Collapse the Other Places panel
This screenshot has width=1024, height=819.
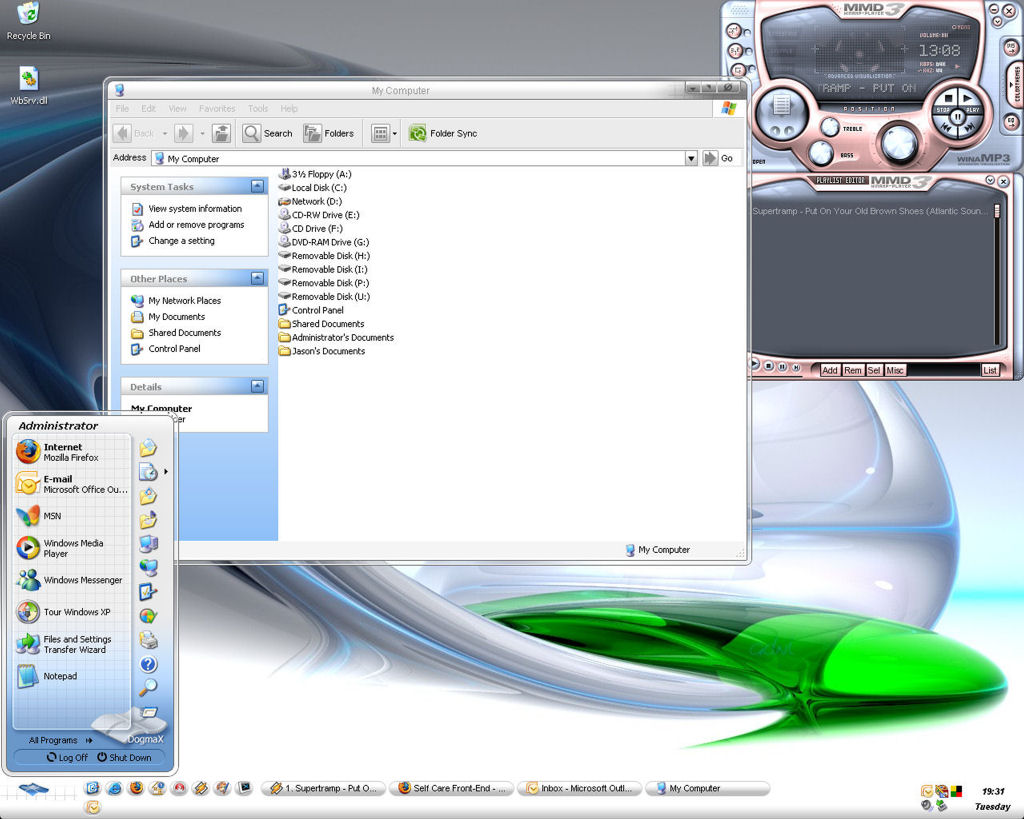pyautogui.click(x=257, y=278)
